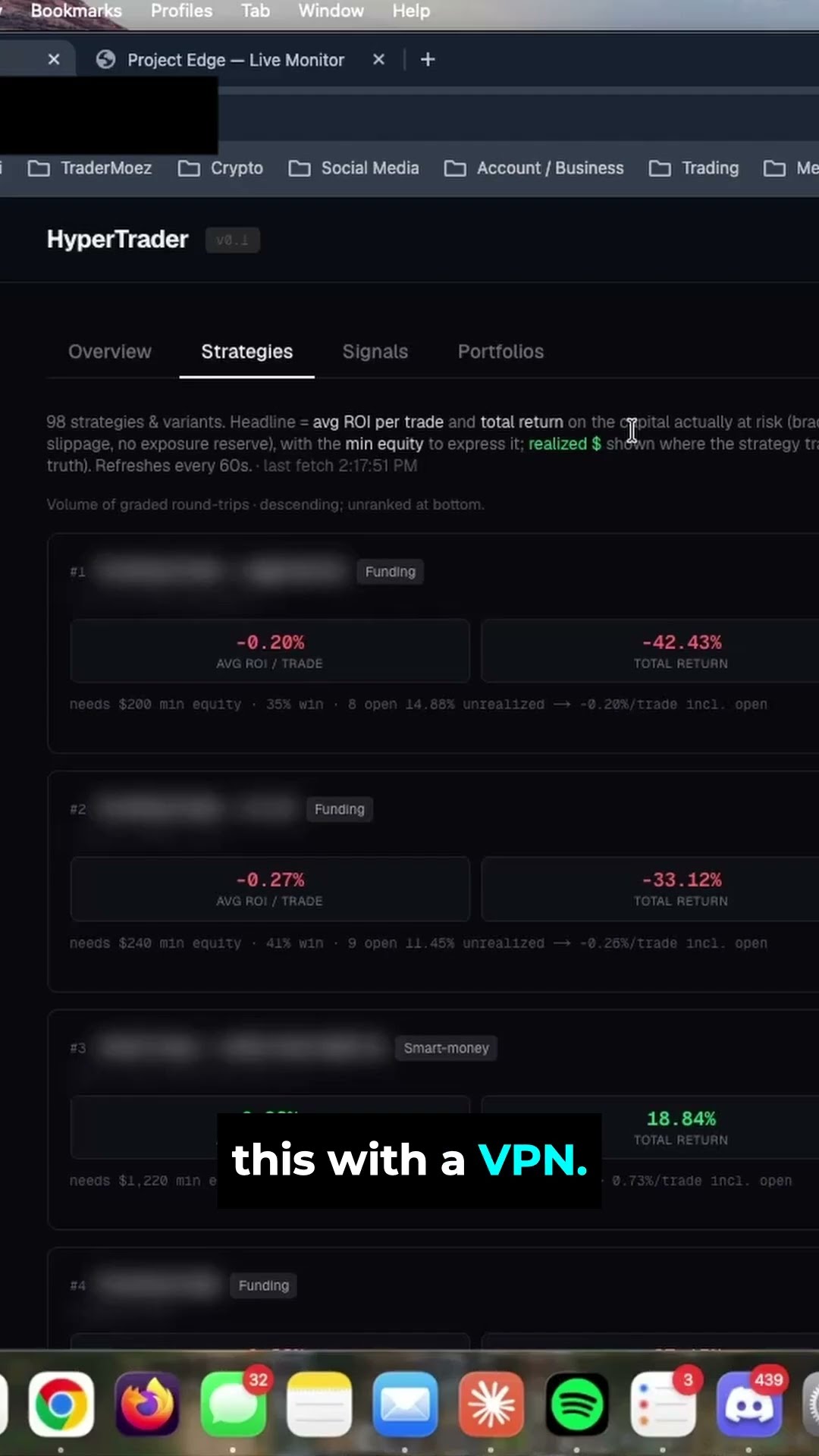Open the Notes app in dock
The image size is (819, 1456).
(x=319, y=1404)
